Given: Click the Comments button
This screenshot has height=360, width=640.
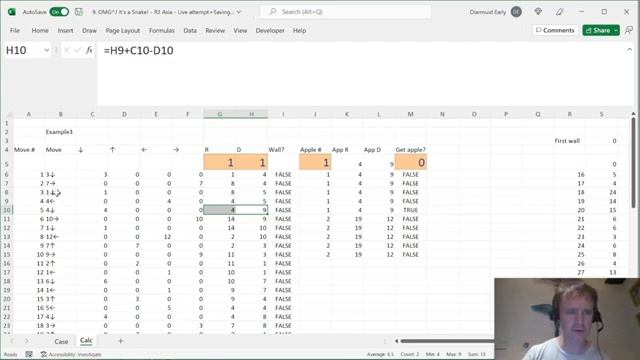Looking at the screenshot, I should tap(555, 30).
